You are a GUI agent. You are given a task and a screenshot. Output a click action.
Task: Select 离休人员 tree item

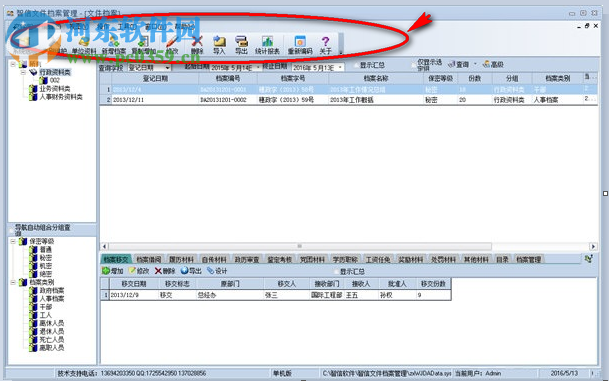(52, 323)
